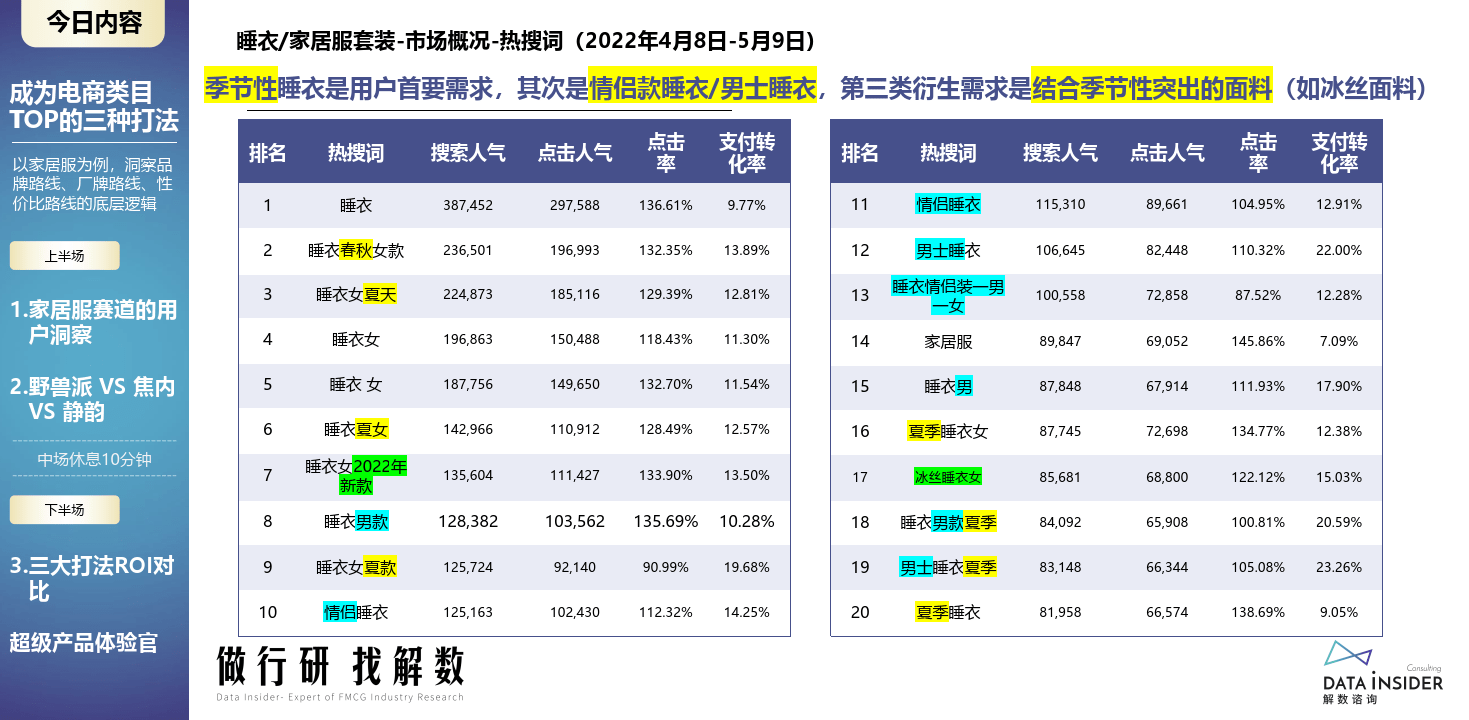
Task: Click the keyword cell 睡衣女夏天
Action: [356, 294]
